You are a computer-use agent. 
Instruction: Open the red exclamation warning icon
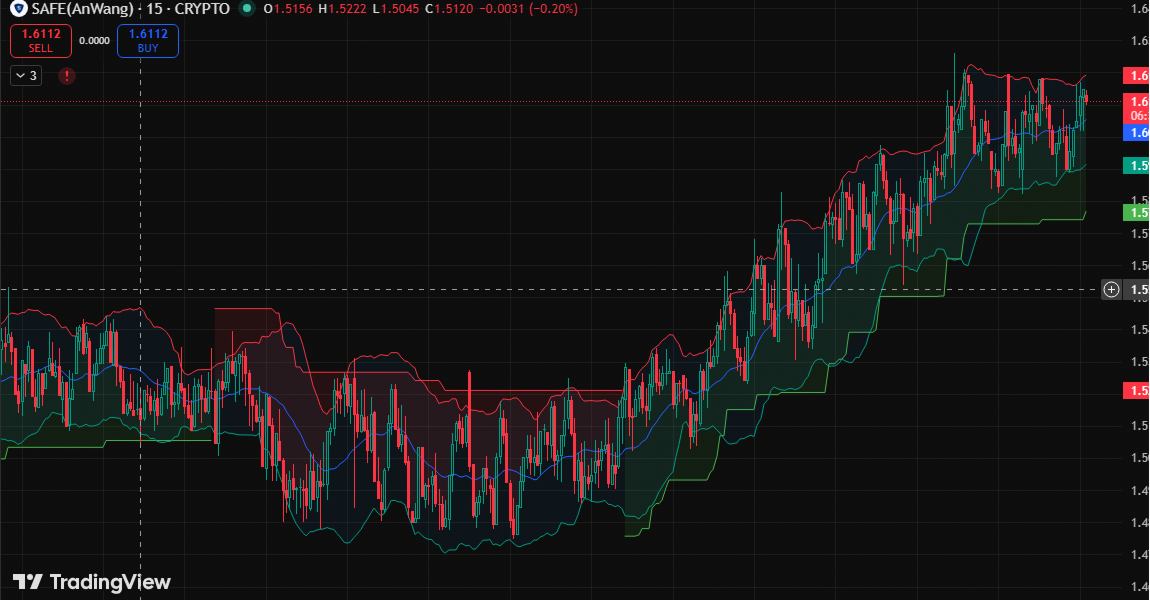coord(67,76)
